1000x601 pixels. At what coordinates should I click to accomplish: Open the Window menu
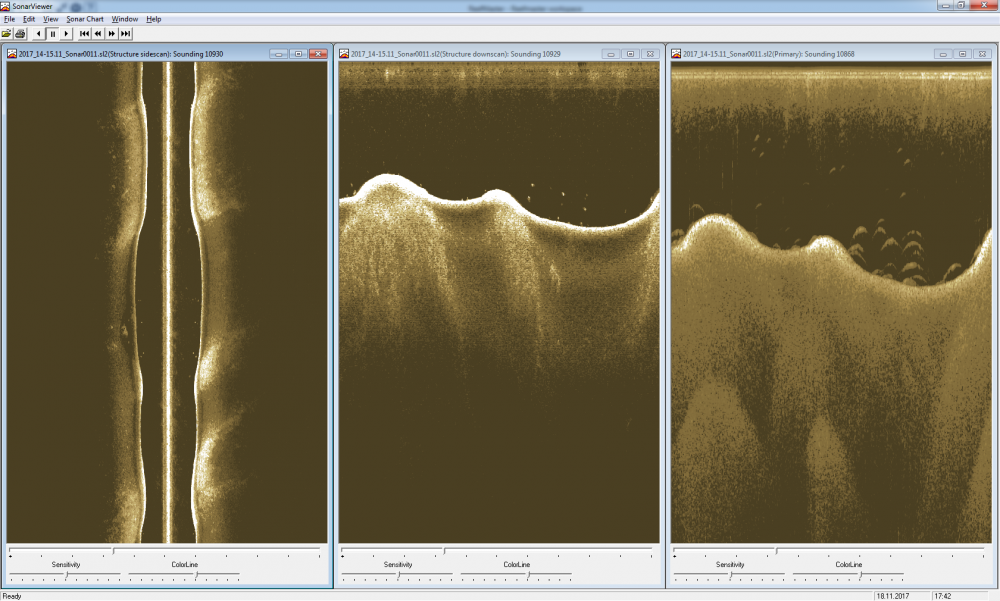click(x=125, y=19)
